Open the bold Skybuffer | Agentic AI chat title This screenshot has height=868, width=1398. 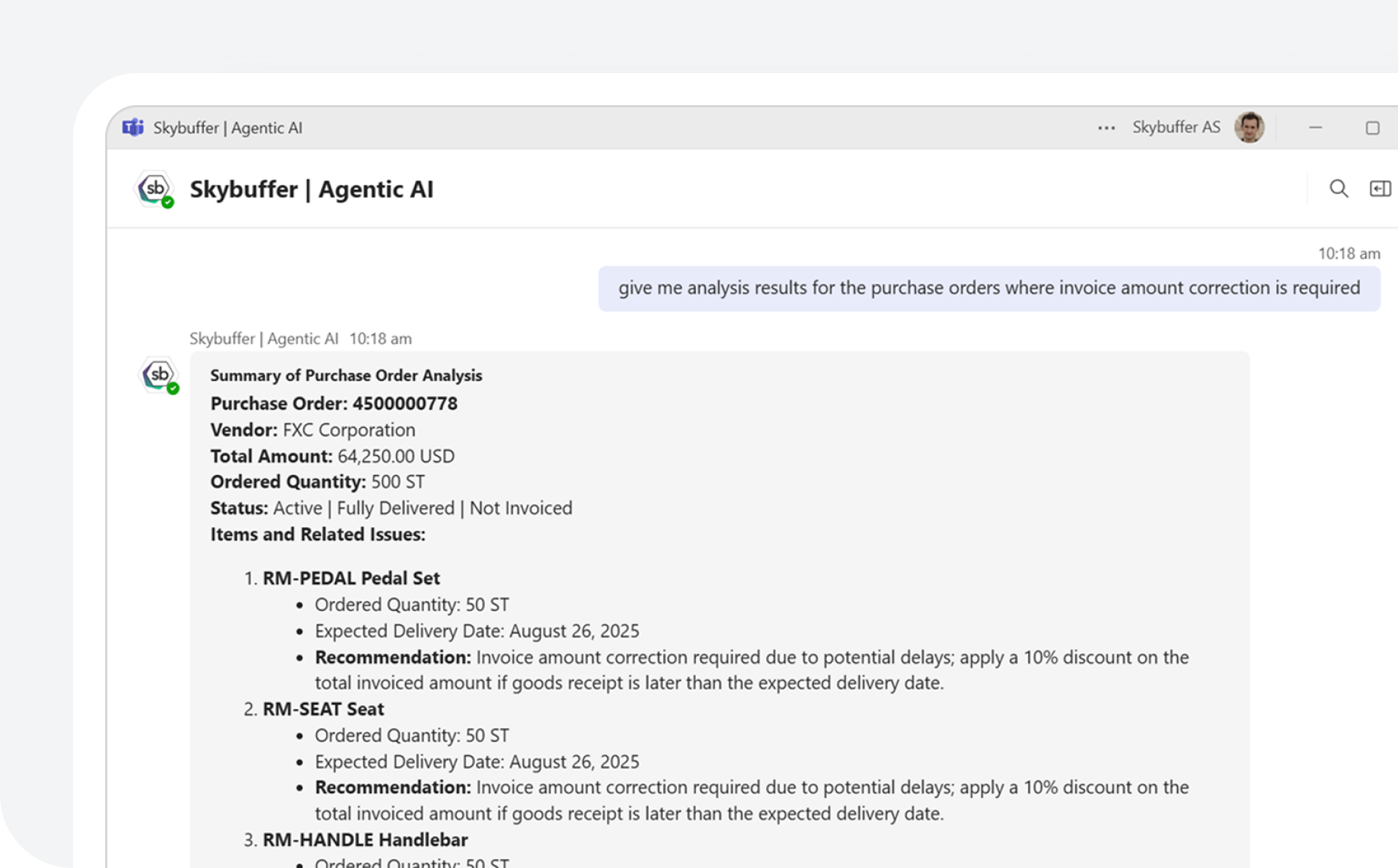pos(311,190)
